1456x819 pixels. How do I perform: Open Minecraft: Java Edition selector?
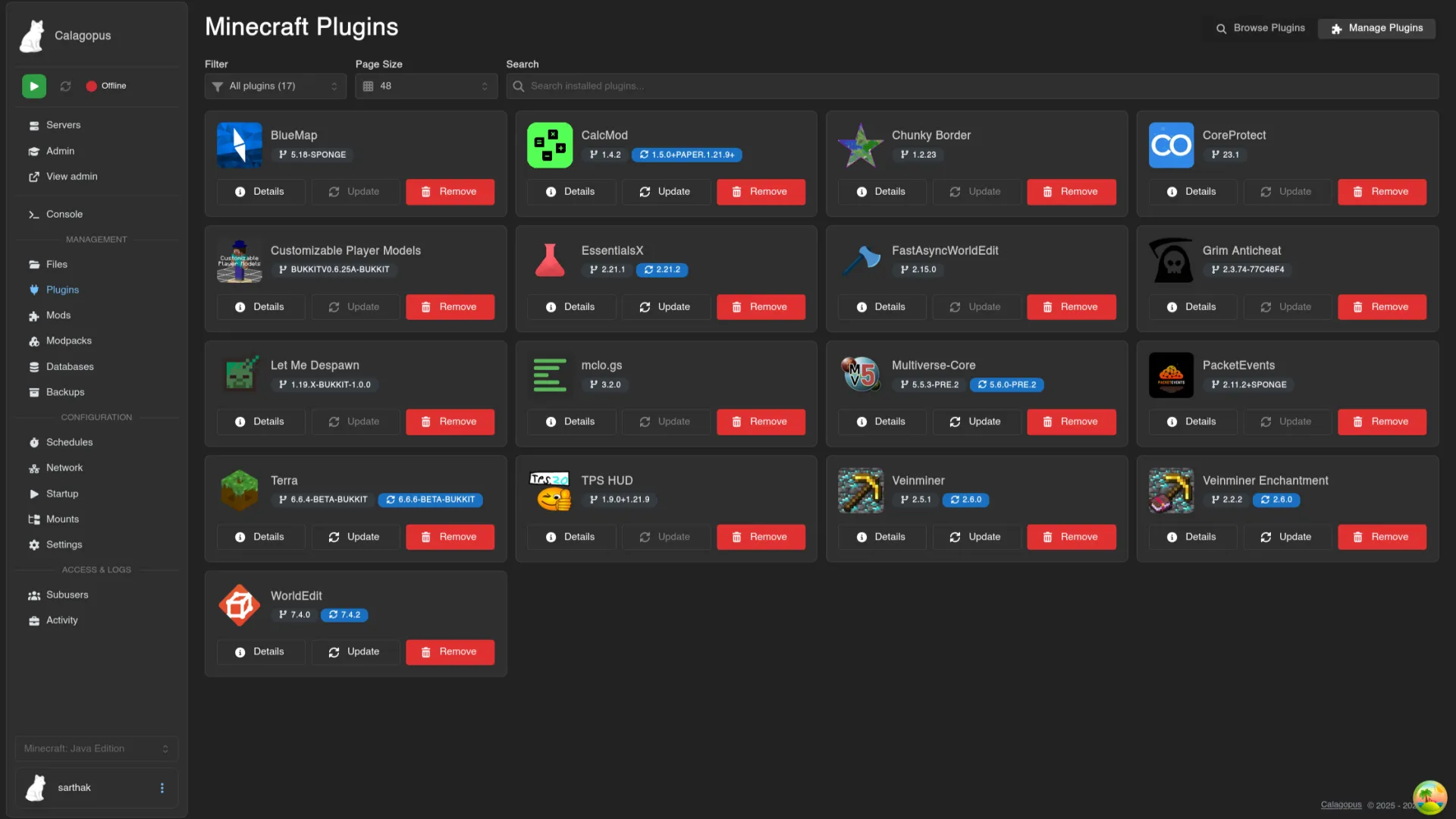96,748
